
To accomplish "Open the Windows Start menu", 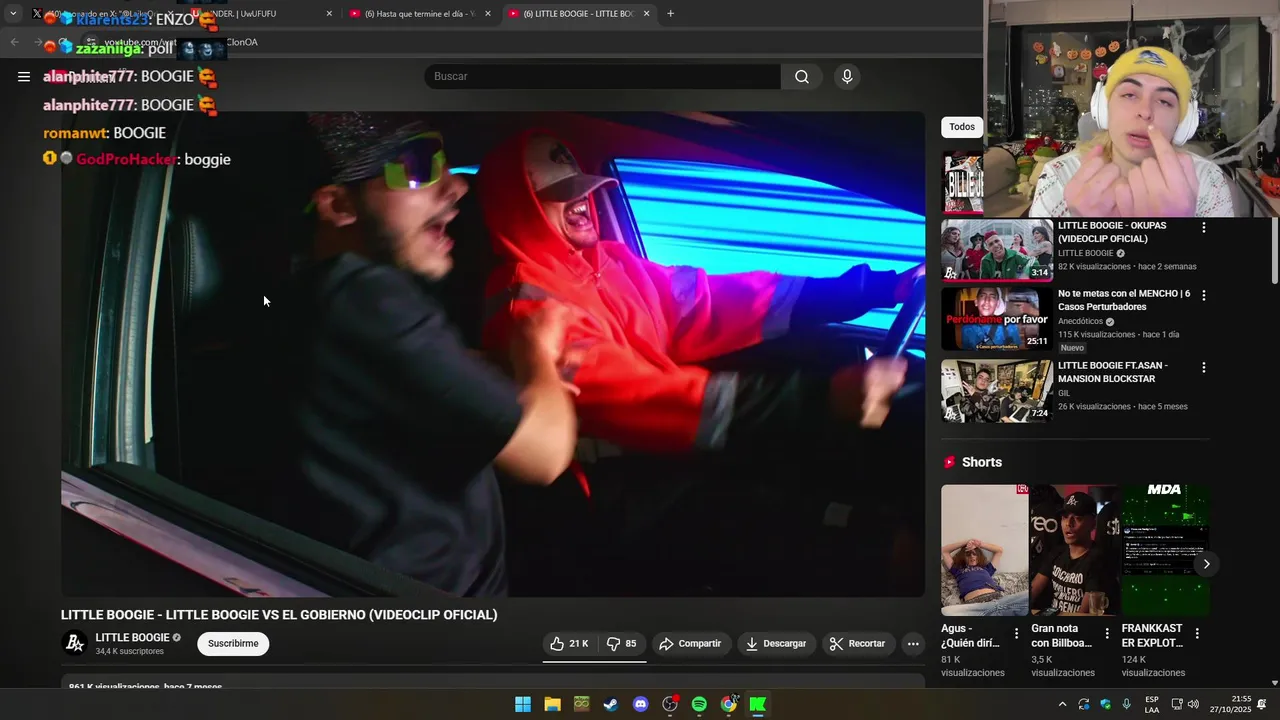I will [x=523, y=704].
